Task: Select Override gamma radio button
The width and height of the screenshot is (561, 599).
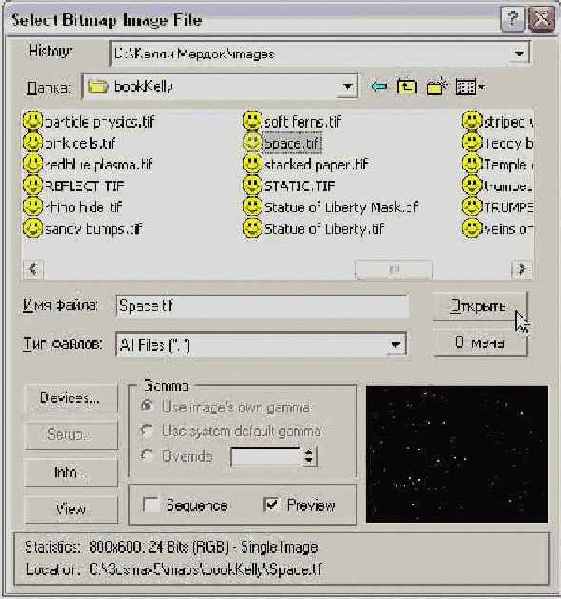Action: click(x=147, y=456)
